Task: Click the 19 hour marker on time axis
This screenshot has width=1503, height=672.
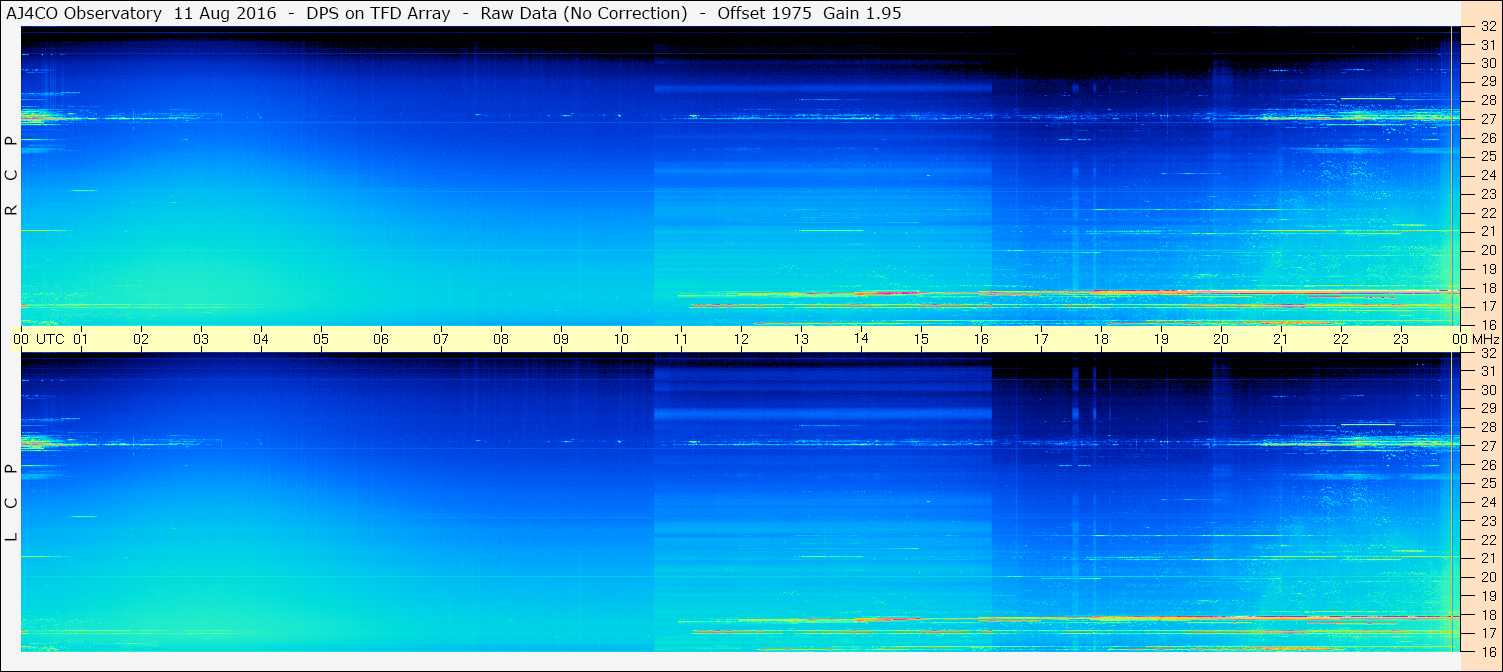Action: [1161, 339]
